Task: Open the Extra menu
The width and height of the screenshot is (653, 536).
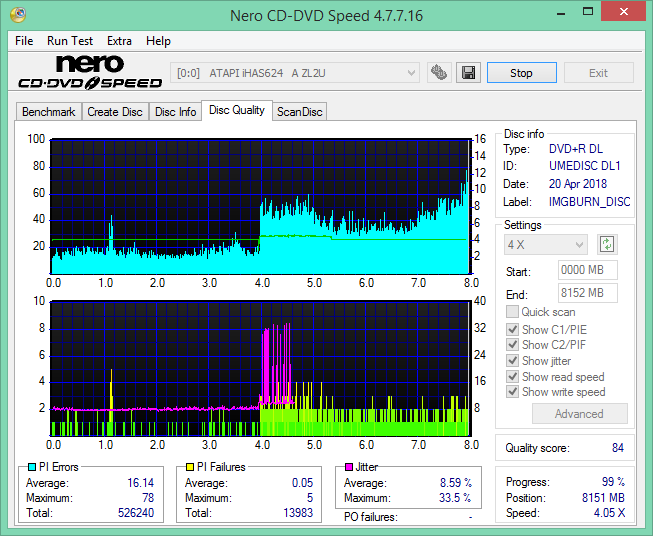Action: pos(120,41)
